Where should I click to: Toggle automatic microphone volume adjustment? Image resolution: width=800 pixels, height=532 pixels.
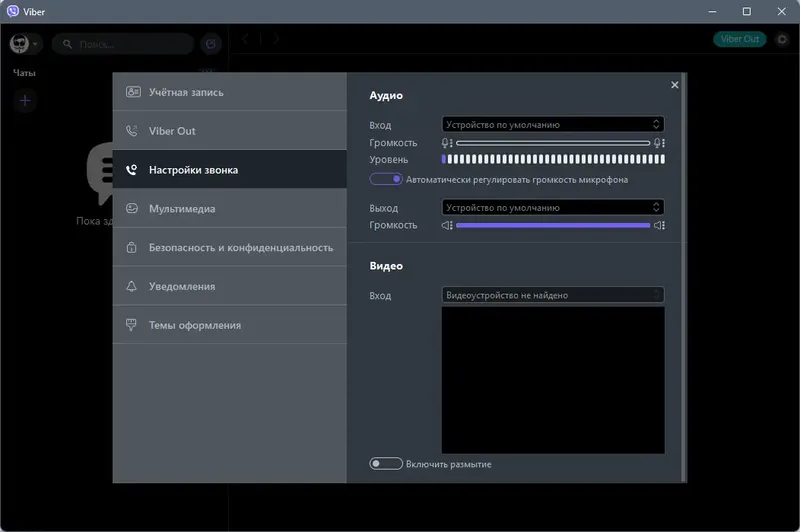tap(386, 179)
